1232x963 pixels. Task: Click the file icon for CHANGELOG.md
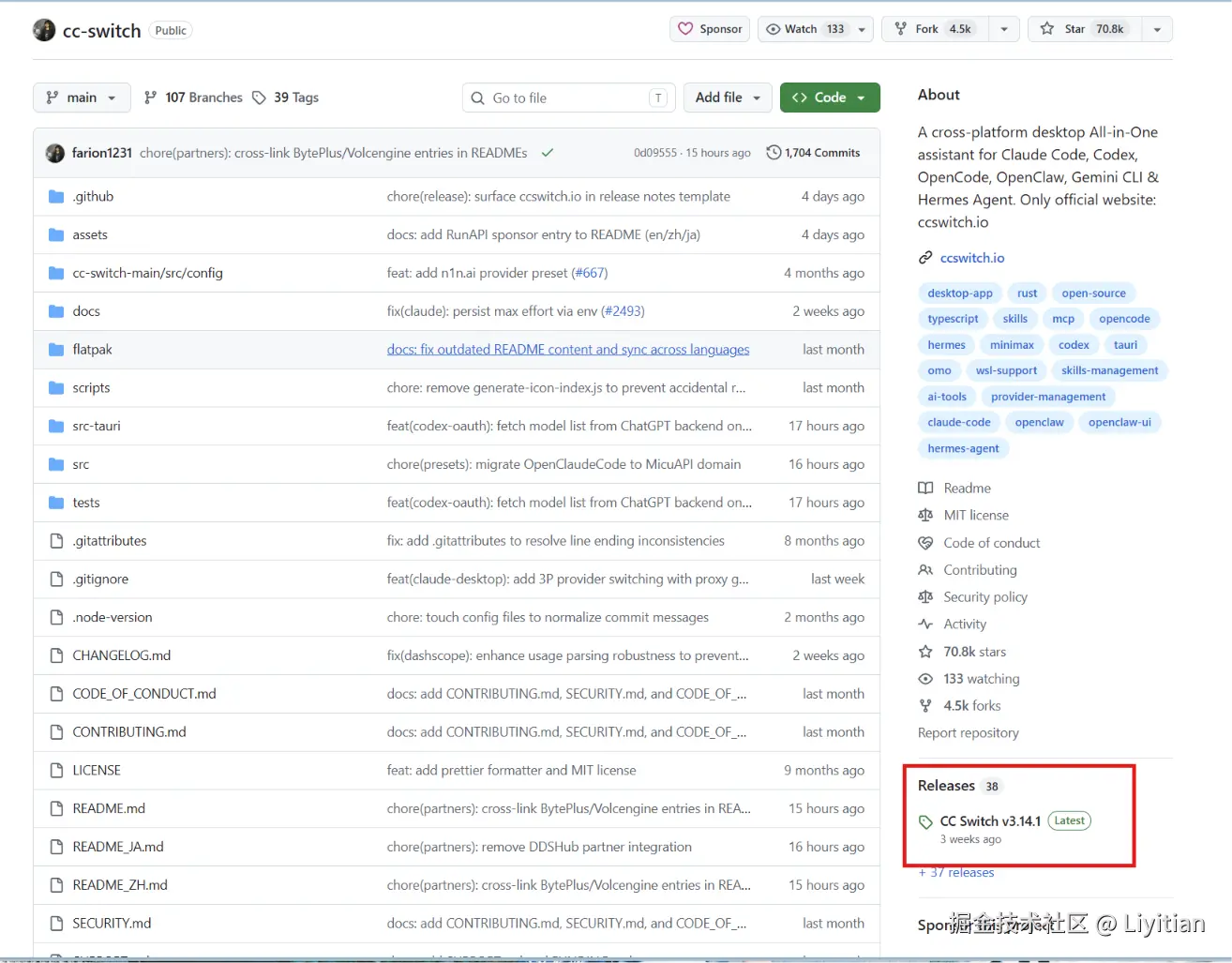coord(56,655)
